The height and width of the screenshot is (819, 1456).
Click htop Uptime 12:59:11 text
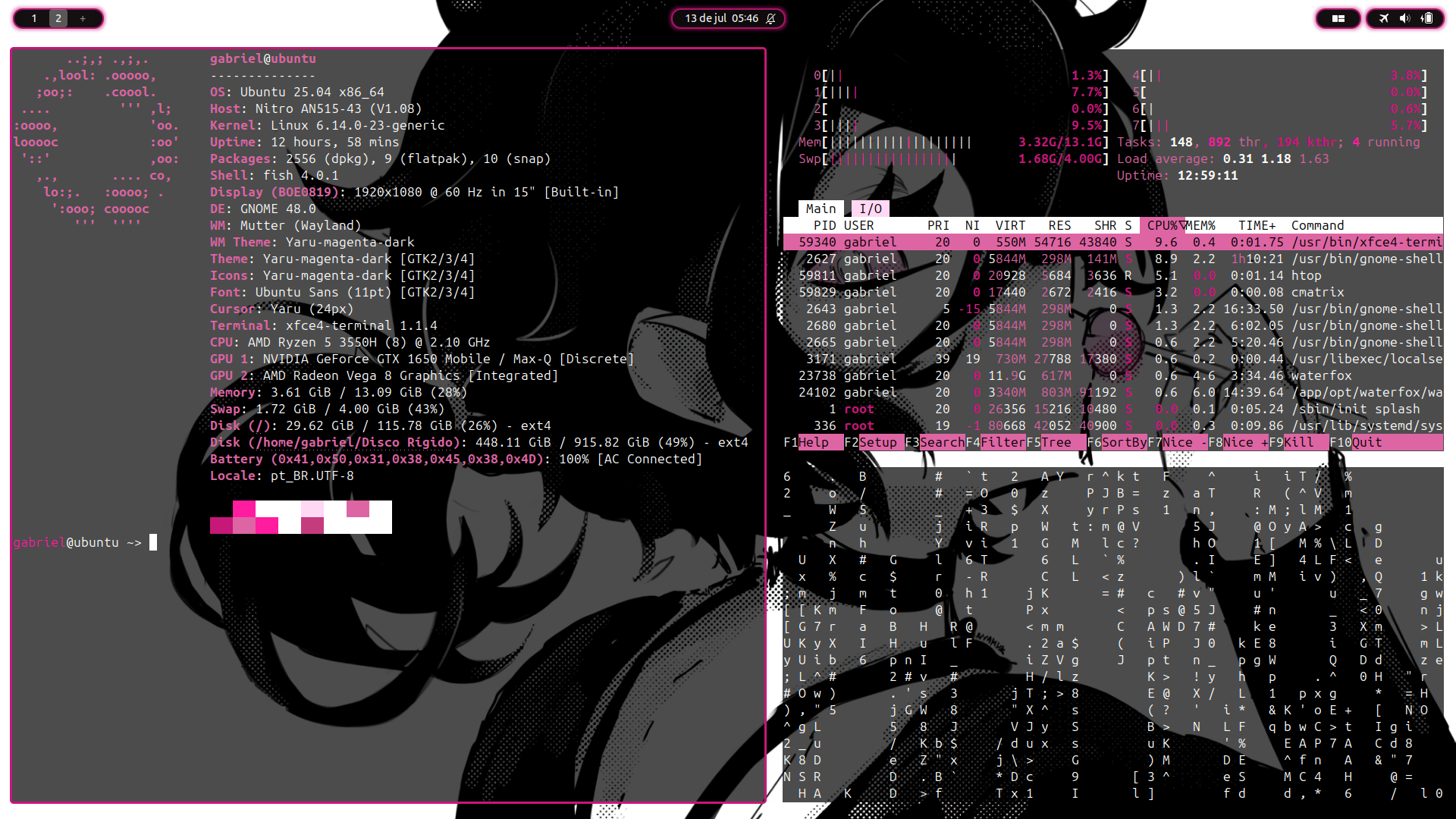[1177, 175]
